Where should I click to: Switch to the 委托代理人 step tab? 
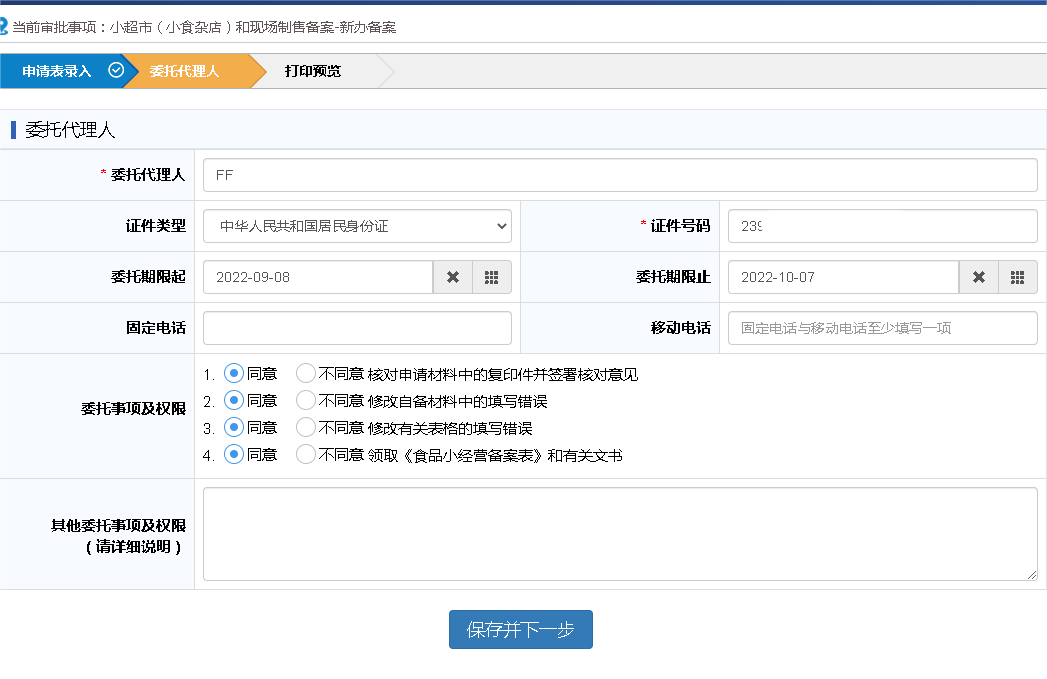194,71
